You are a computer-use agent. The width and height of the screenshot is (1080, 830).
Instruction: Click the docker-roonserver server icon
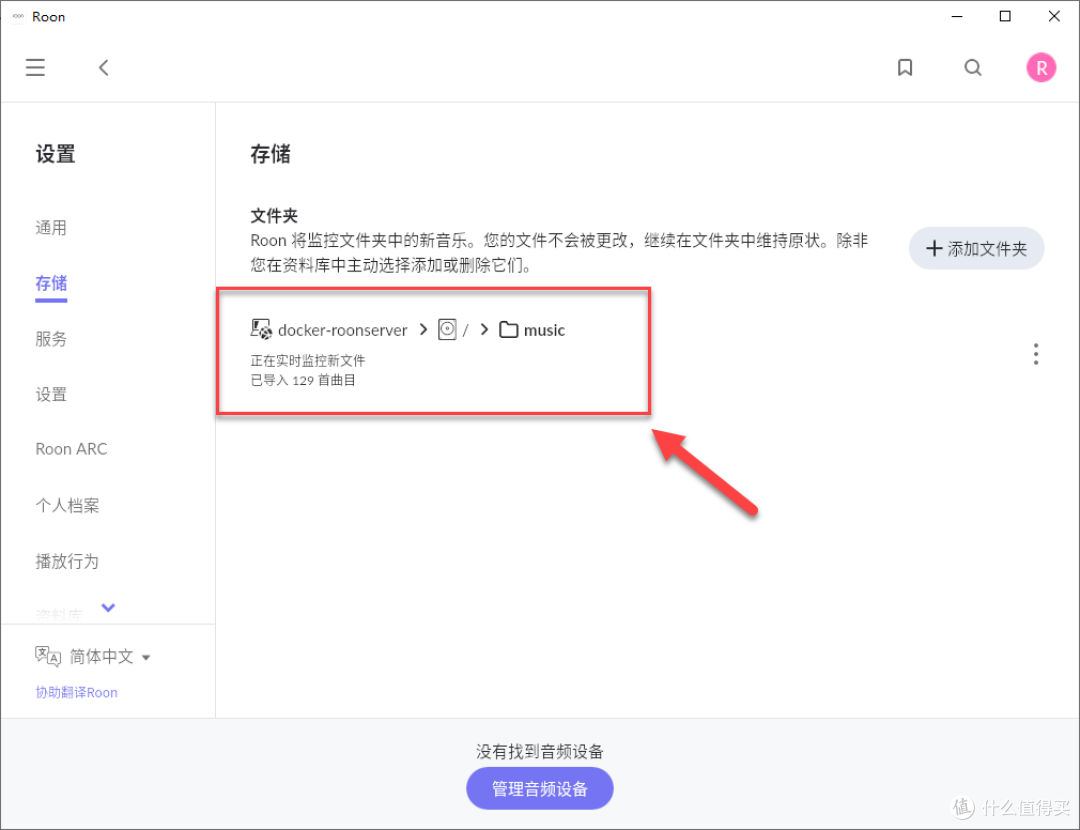point(260,329)
